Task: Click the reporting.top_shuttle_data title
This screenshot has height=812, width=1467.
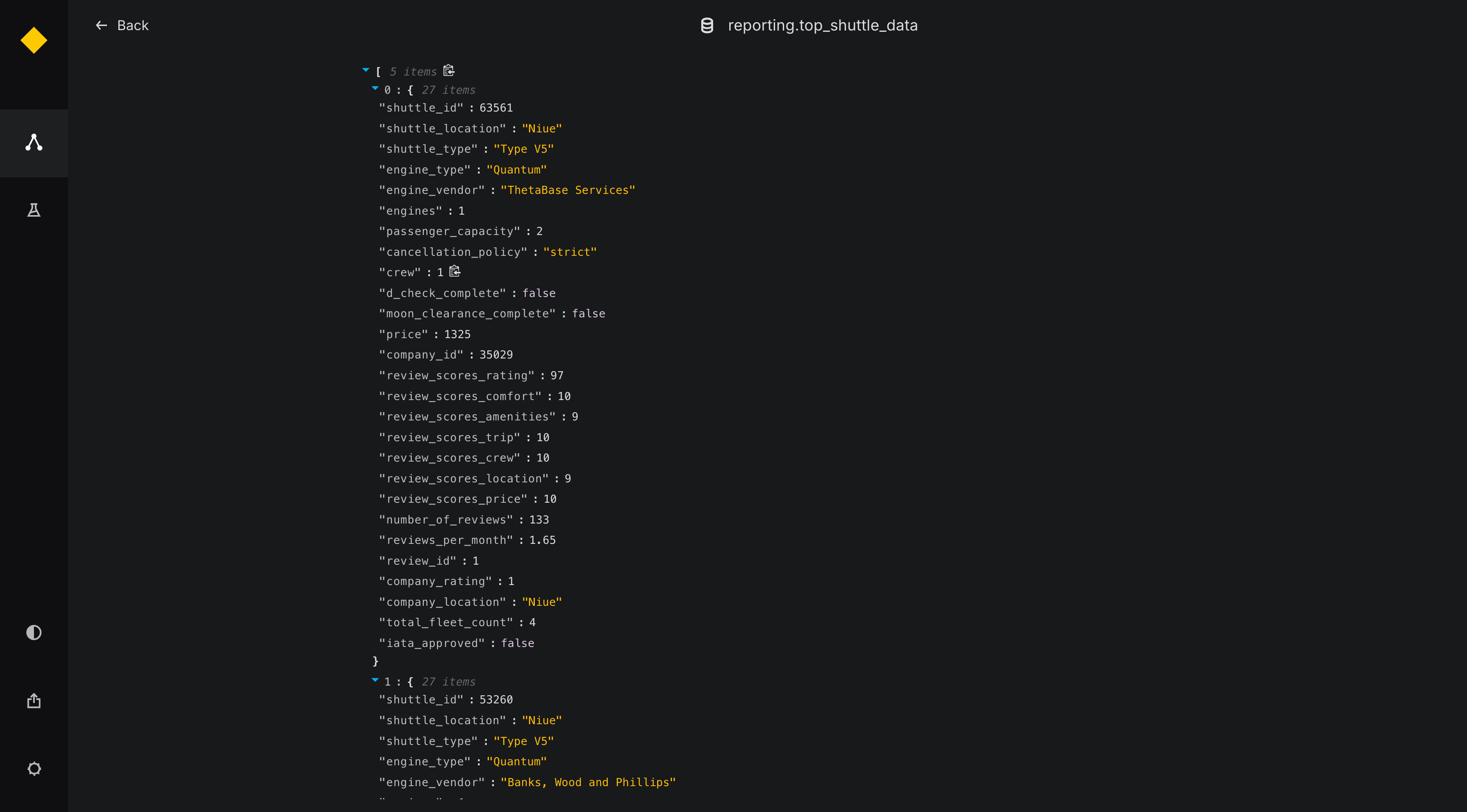Action: [822, 25]
